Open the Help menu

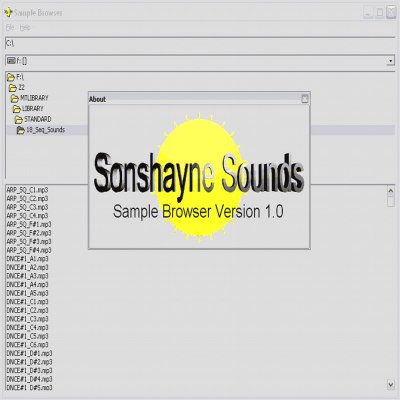25,28
